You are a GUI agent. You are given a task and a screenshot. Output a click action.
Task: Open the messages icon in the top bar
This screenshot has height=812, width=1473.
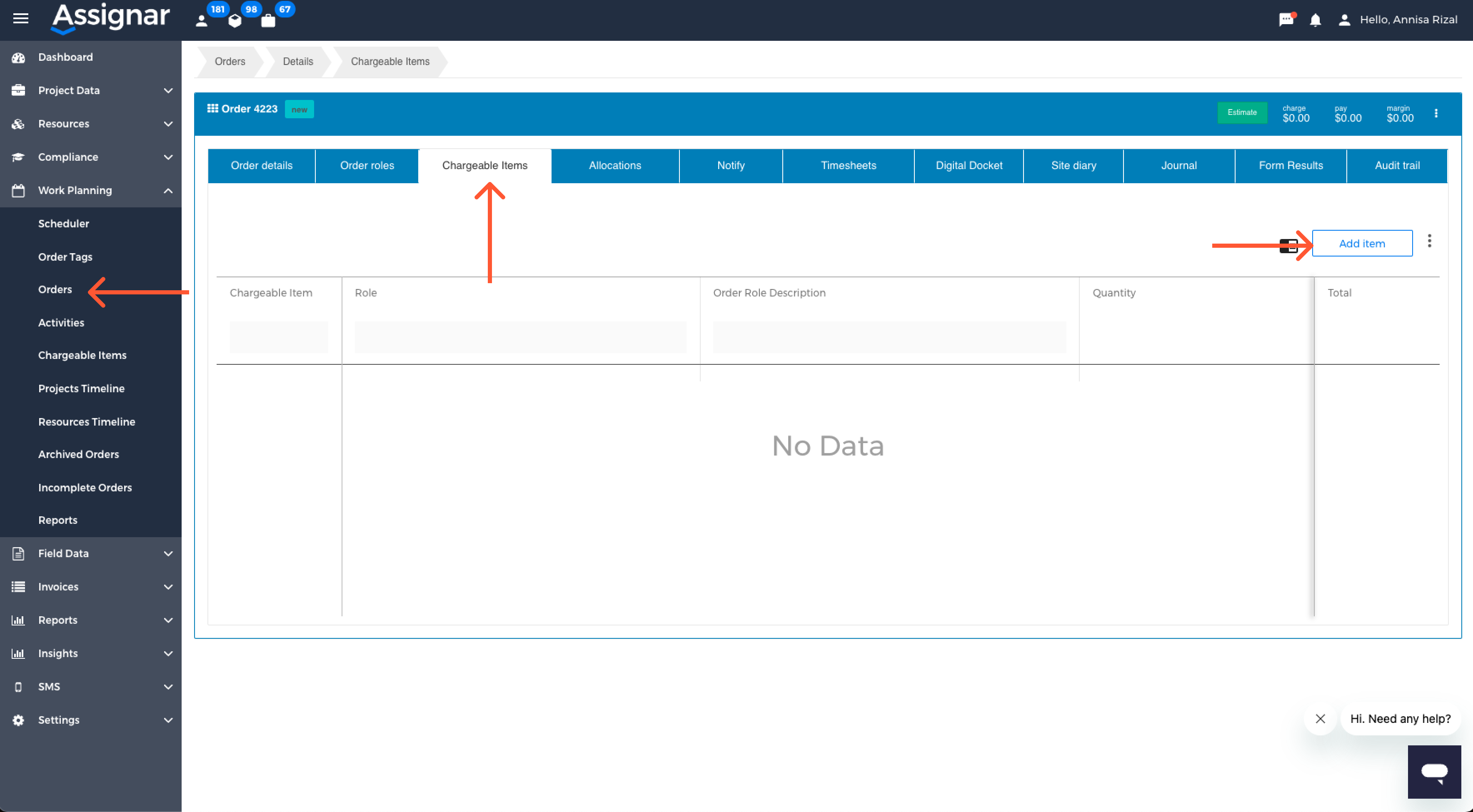point(1286,19)
